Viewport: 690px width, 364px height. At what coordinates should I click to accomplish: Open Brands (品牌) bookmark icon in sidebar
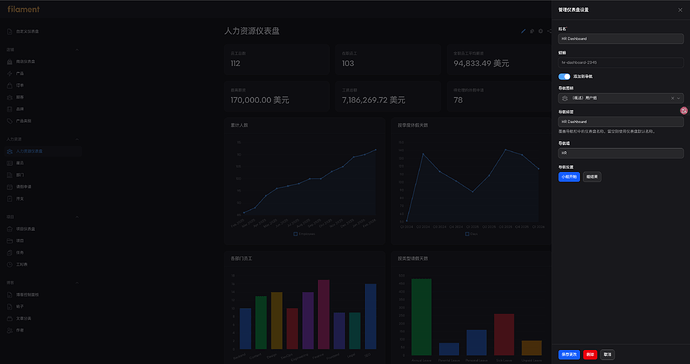point(10,109)
